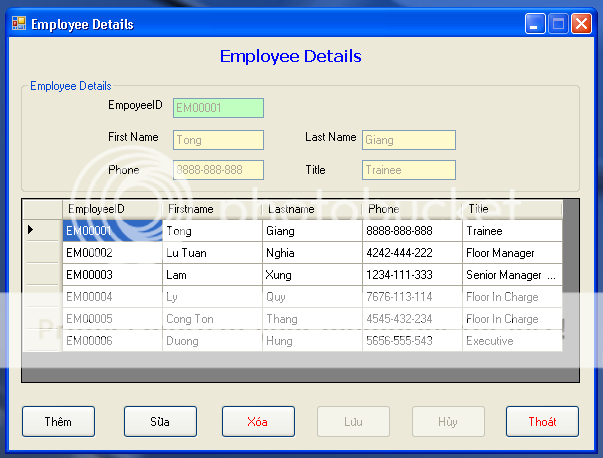The height and width of the screenshot is (458, 603).
Task: Click Floor In Charge cell in EM00005 row
Action: [512, 318]
